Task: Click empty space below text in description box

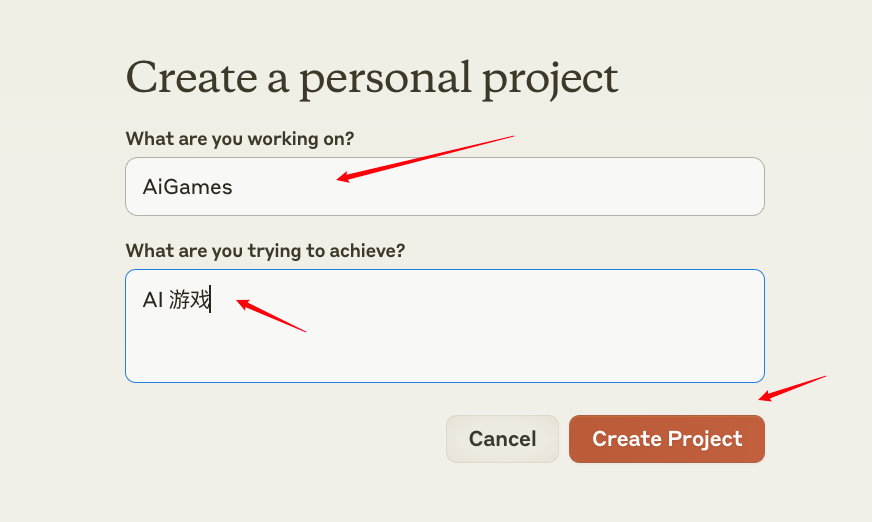Action: [x=444, y=355]
